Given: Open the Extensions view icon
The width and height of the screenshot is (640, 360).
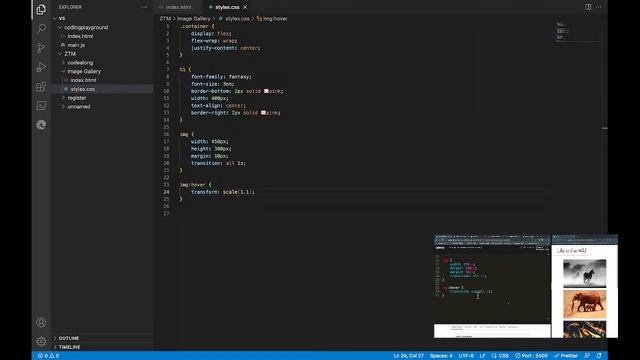Looking at the screenshot, I should 41,86.
